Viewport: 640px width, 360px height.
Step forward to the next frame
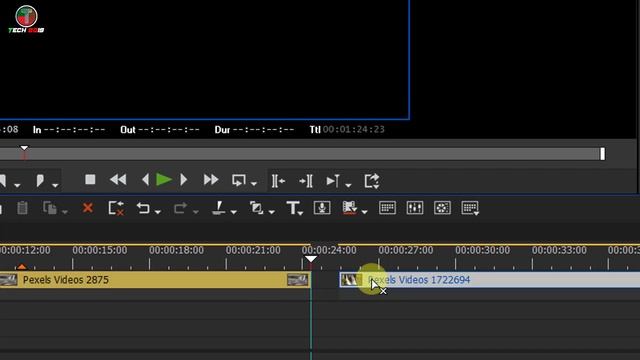coord(184,180)
